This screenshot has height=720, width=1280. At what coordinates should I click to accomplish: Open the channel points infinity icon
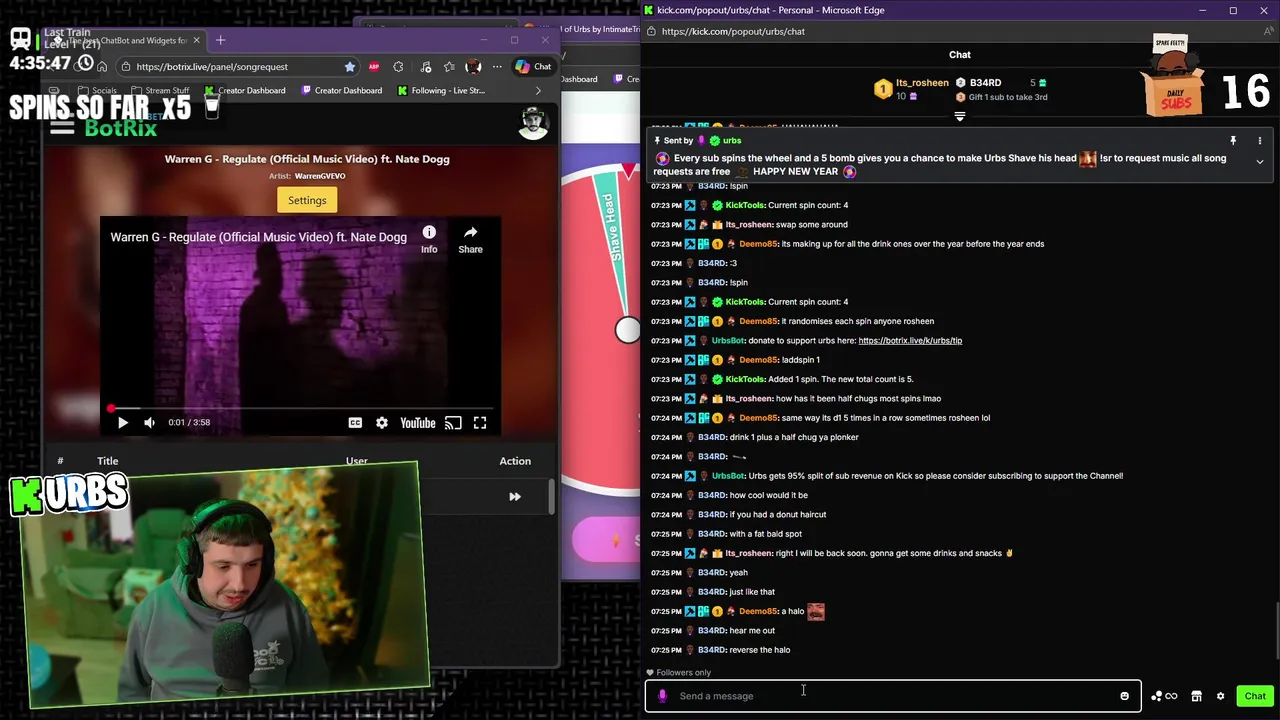tap(1164, 696)
